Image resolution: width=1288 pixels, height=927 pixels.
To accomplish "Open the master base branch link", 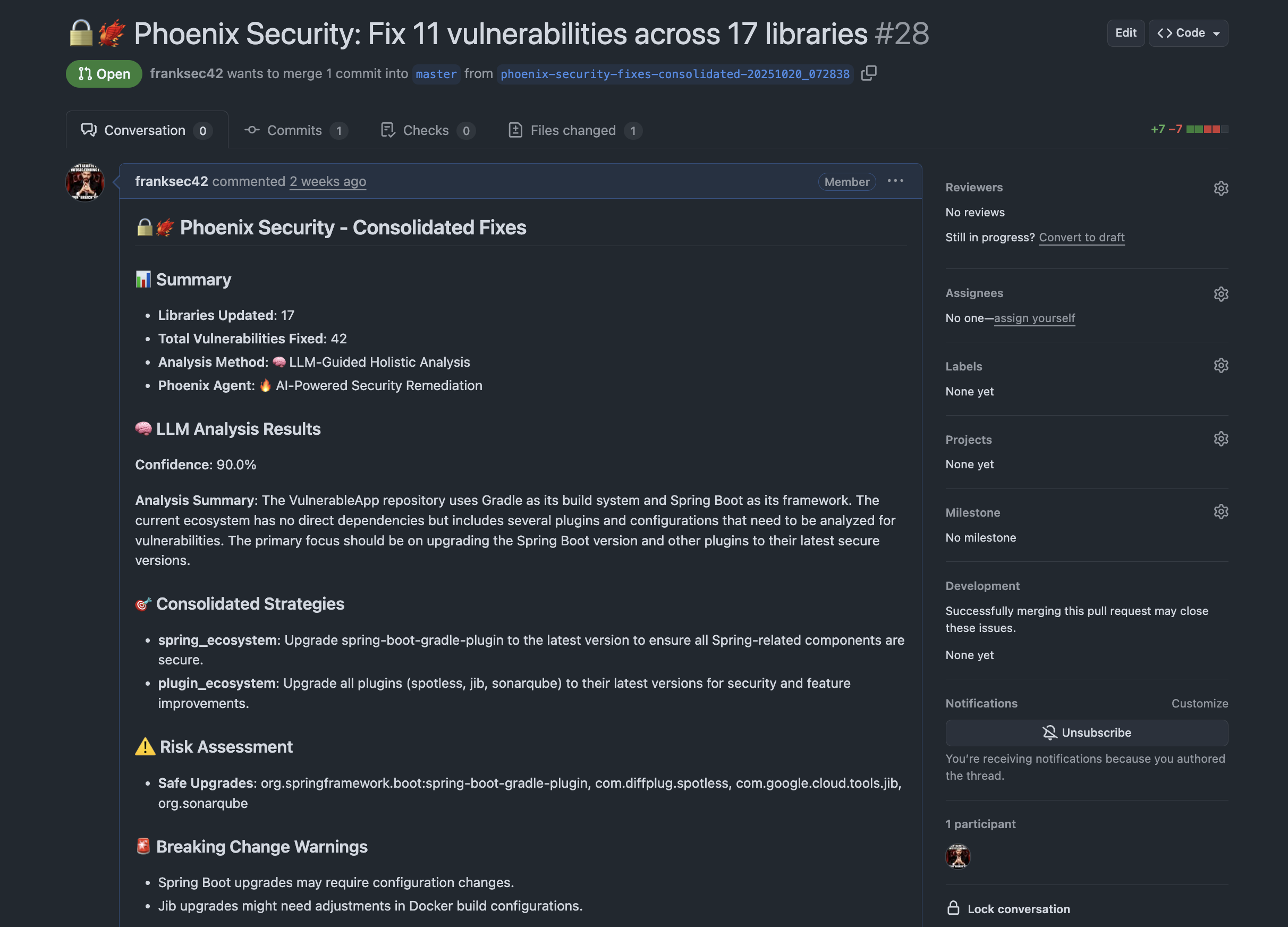I will pos(436,74).
